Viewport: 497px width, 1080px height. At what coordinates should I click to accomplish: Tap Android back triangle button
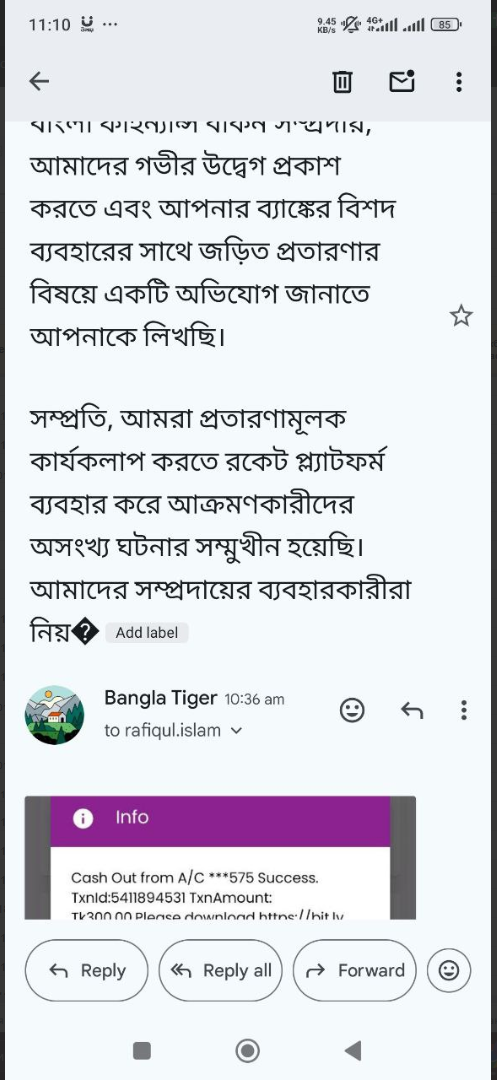pos(352,1050)
